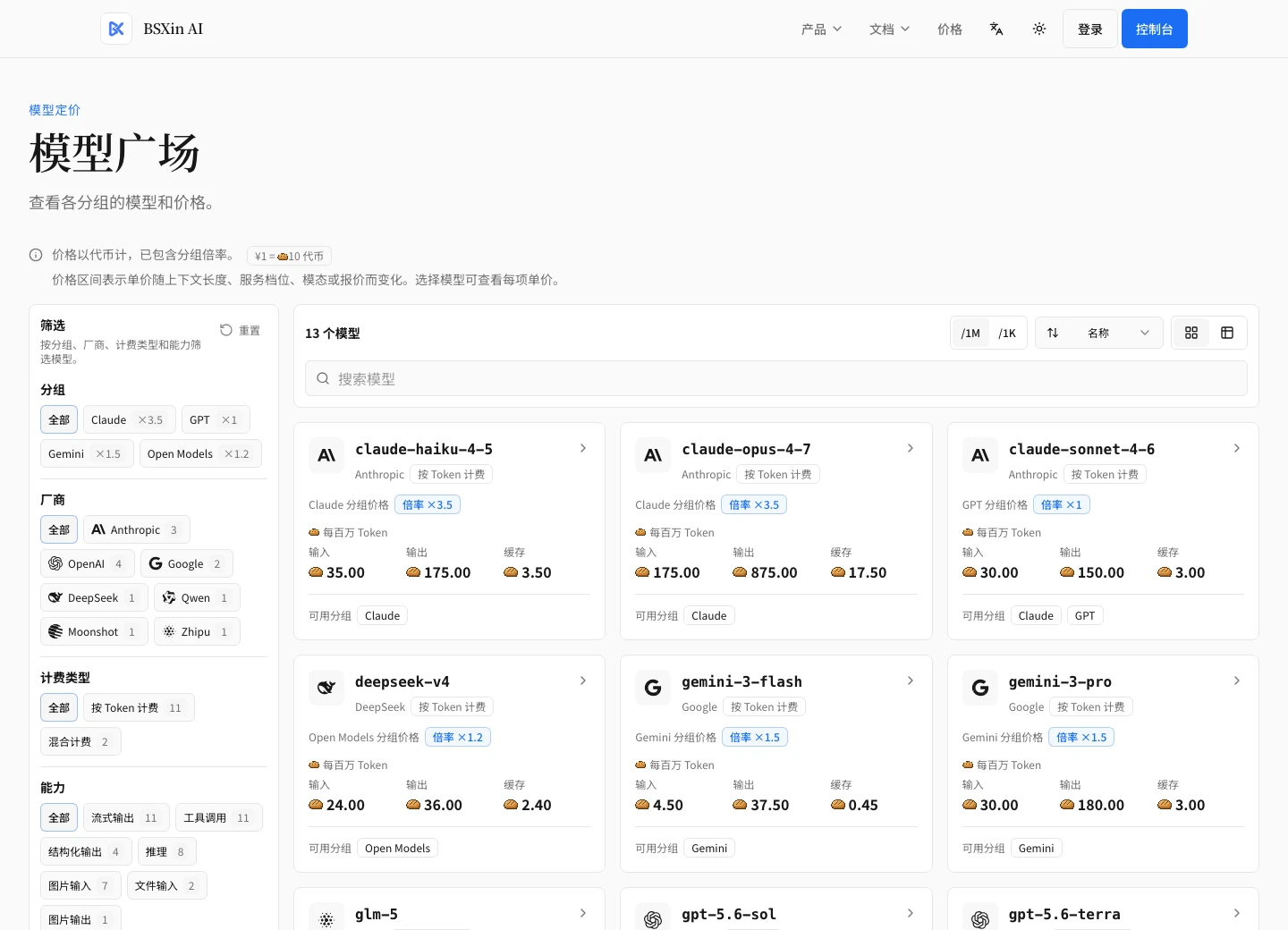
Task: Expand the 文档 navigation dropdown
Action: [x=889, y=29]
